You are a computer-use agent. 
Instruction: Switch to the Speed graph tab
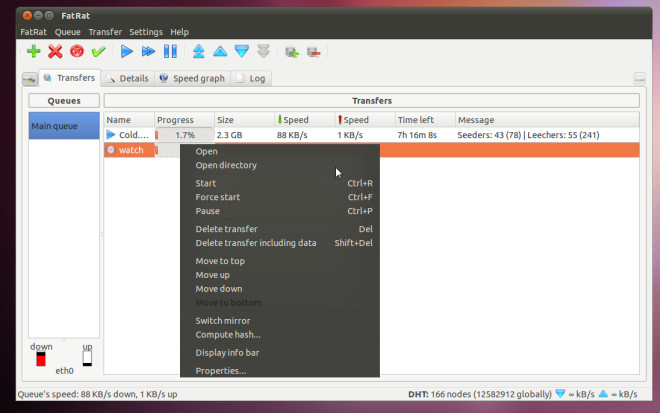point(193,78)
